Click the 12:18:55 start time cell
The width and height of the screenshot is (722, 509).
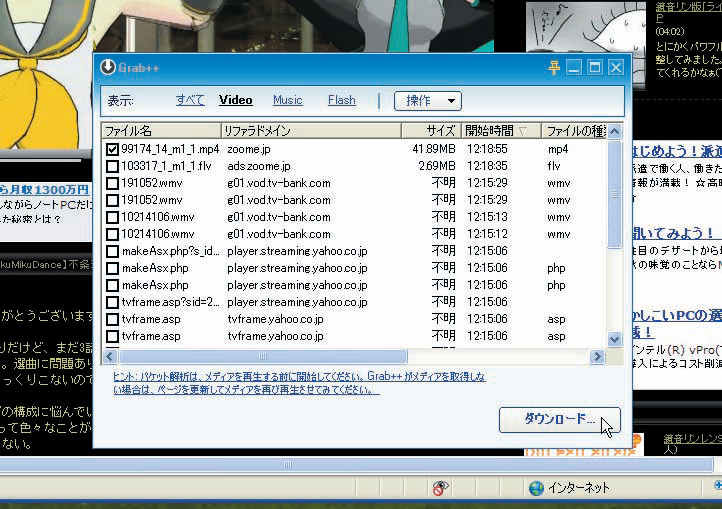[x=487, y=149]
